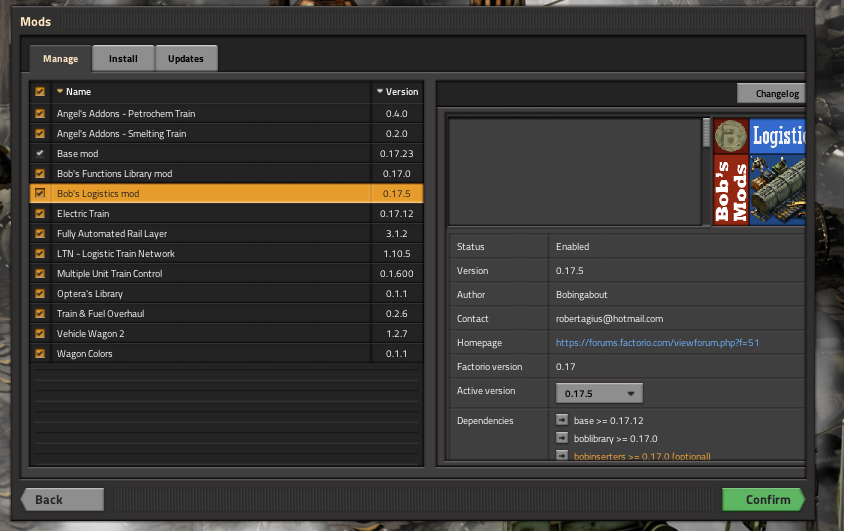The height and width of the screenshot is (531, 844).
Task: Uncheck Fully Automated Rail Layer checkbox
Action: (40, 233)
